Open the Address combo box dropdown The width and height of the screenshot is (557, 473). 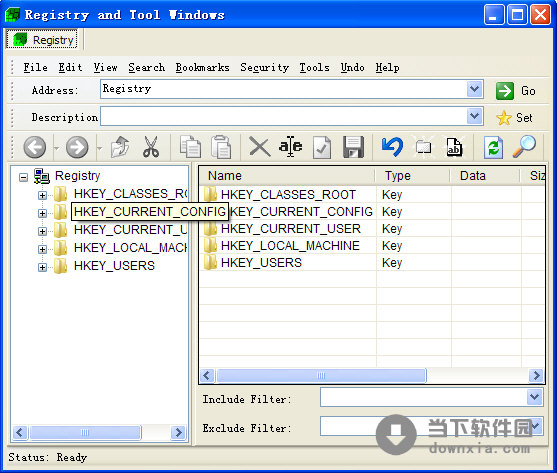475,89
